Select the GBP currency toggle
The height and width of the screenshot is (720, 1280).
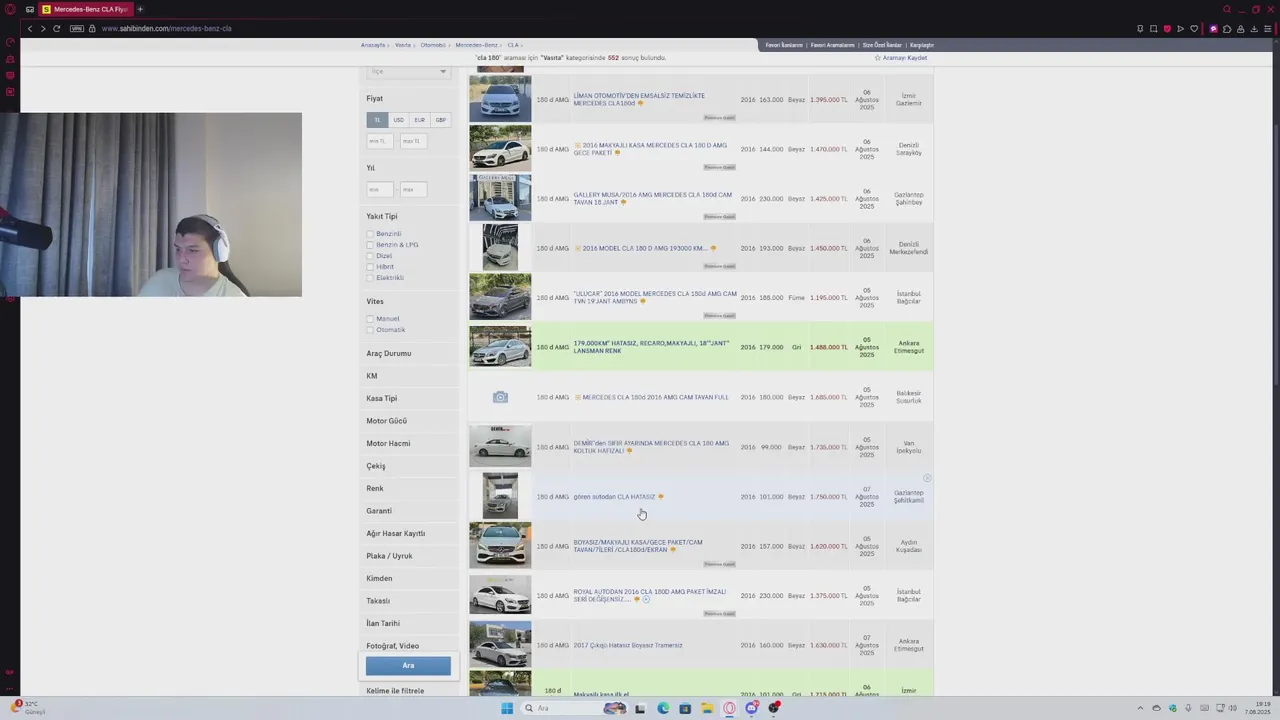pyautogui.click(x=440, y=120)
